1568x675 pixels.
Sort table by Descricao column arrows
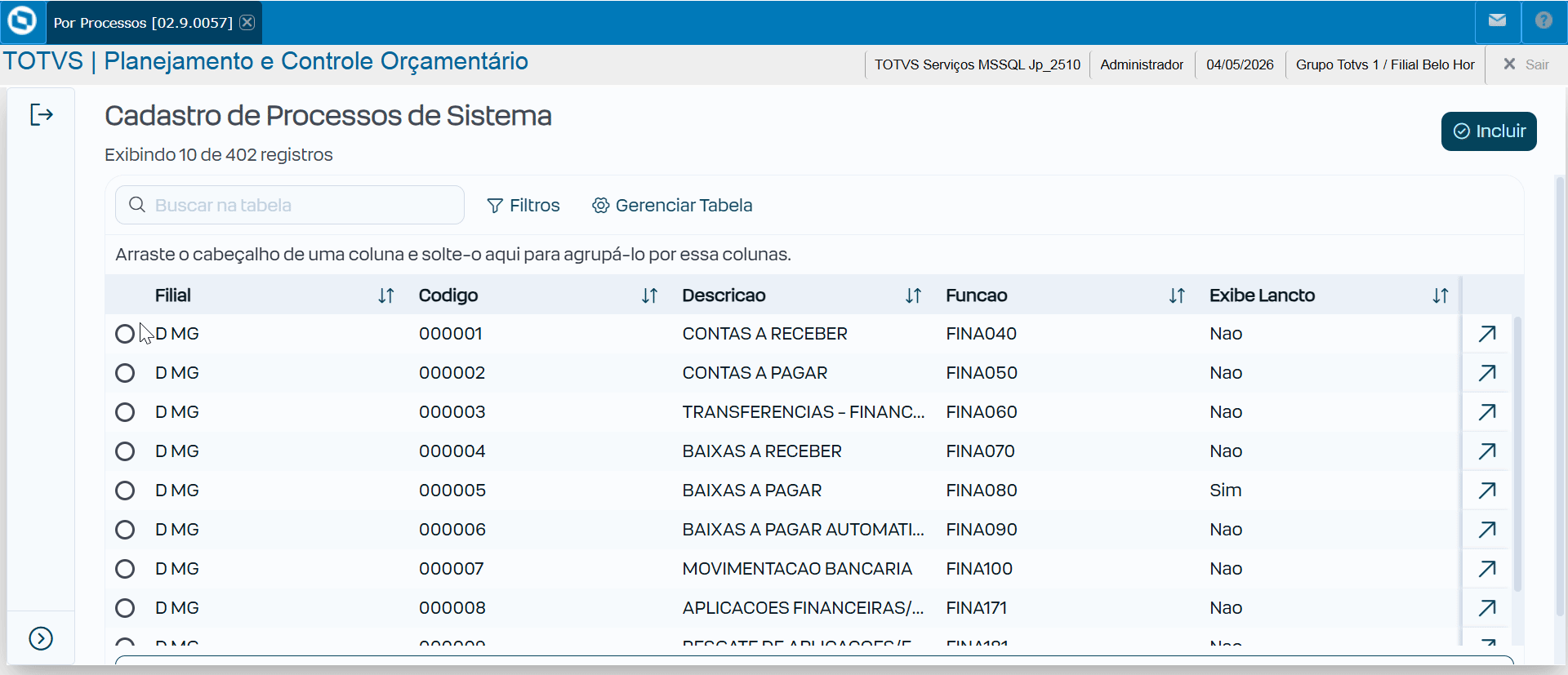point(913,295)
